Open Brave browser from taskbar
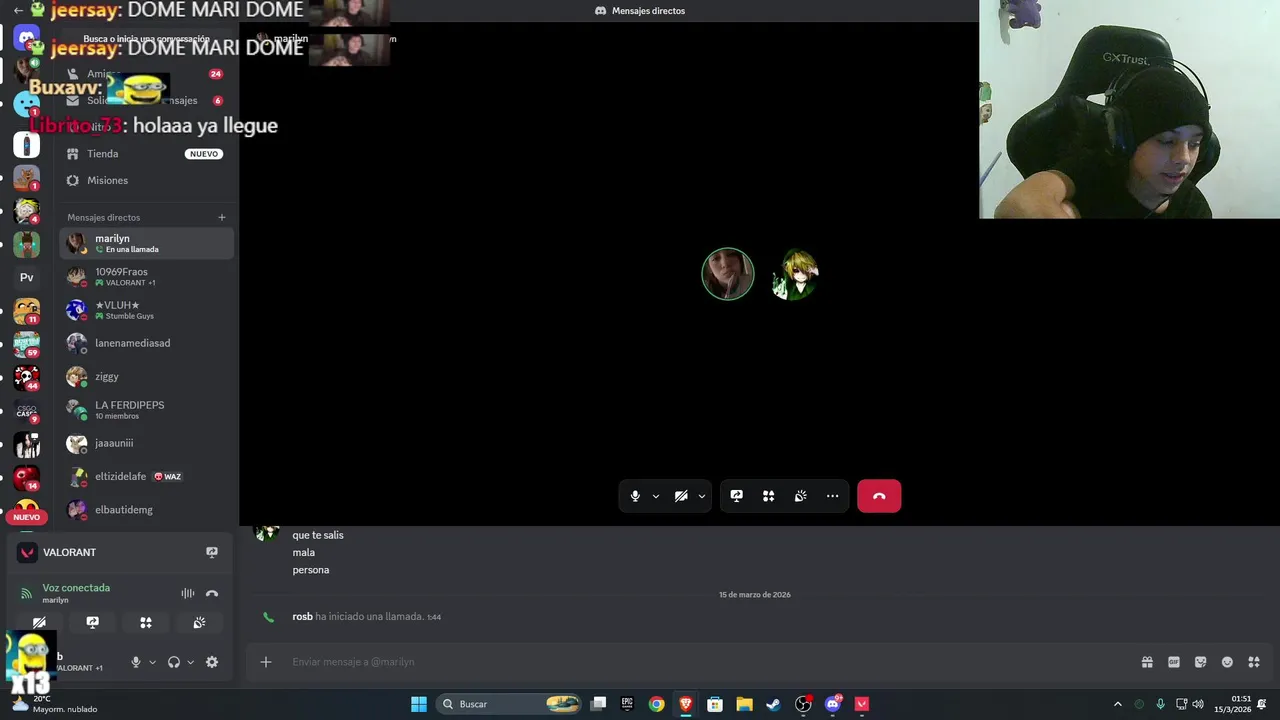This screenshot has width=1280, height=720. pyautogui.click(x=686, y=704)
